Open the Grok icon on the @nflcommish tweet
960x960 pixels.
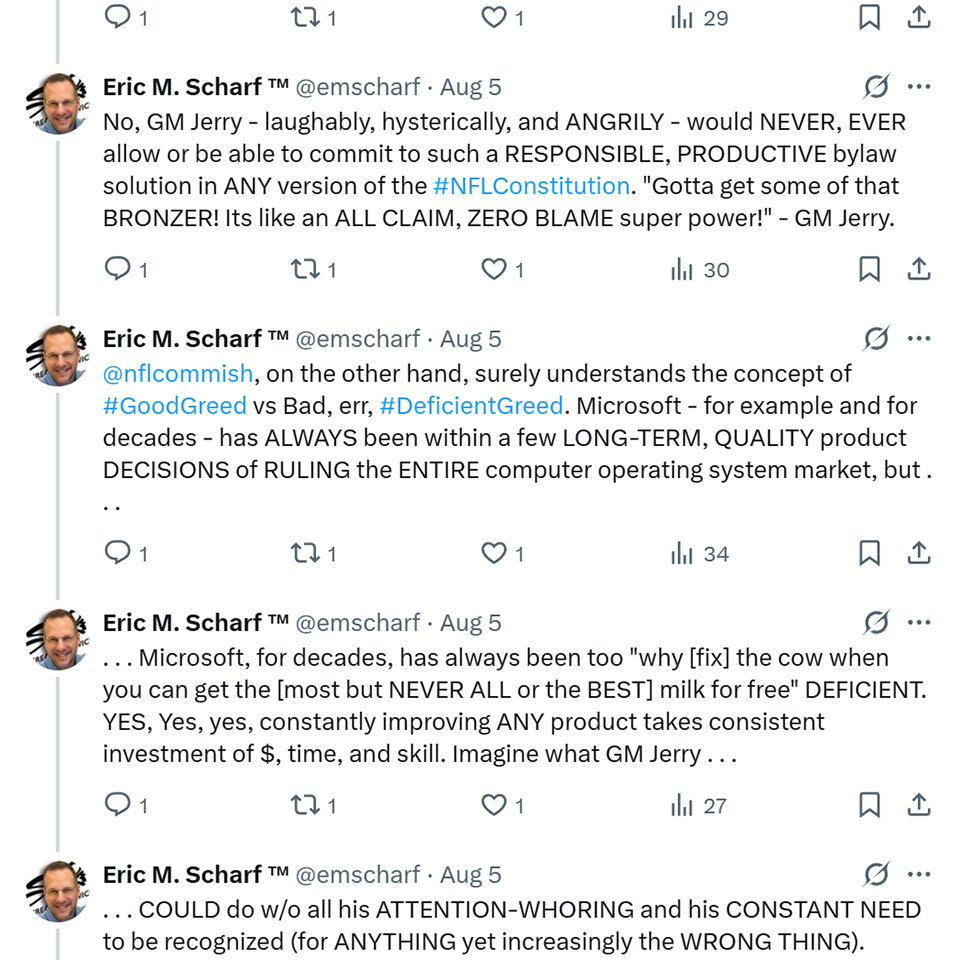pyautogui.click(x=876, y=339)
